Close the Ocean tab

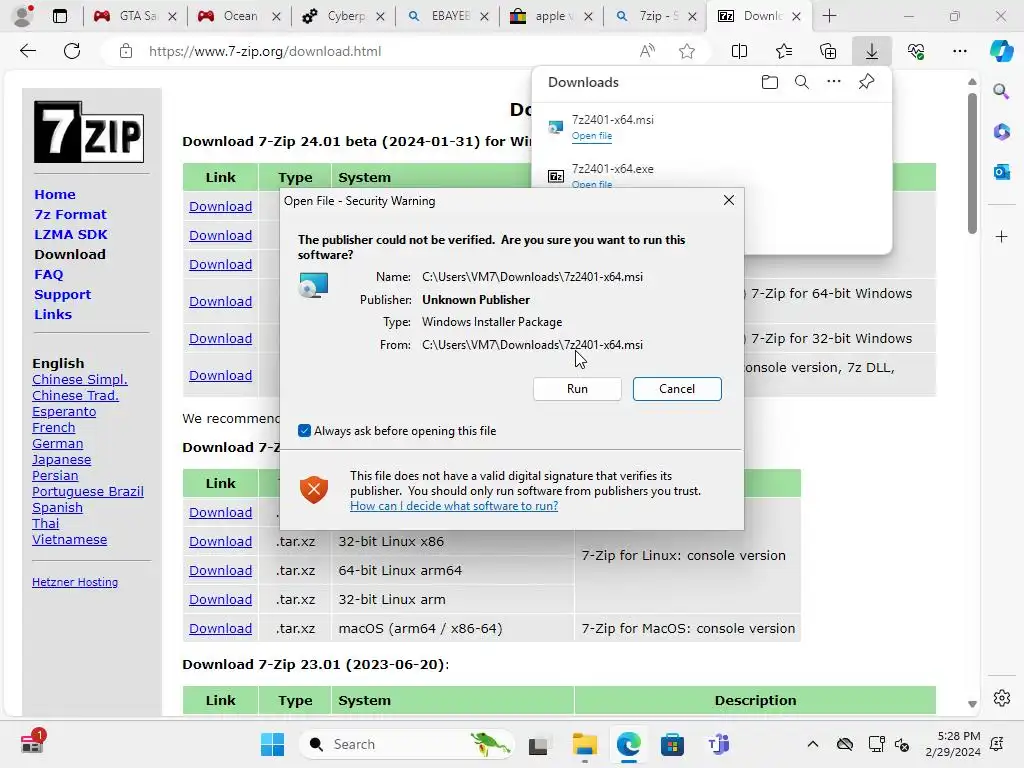click(276, 16)
